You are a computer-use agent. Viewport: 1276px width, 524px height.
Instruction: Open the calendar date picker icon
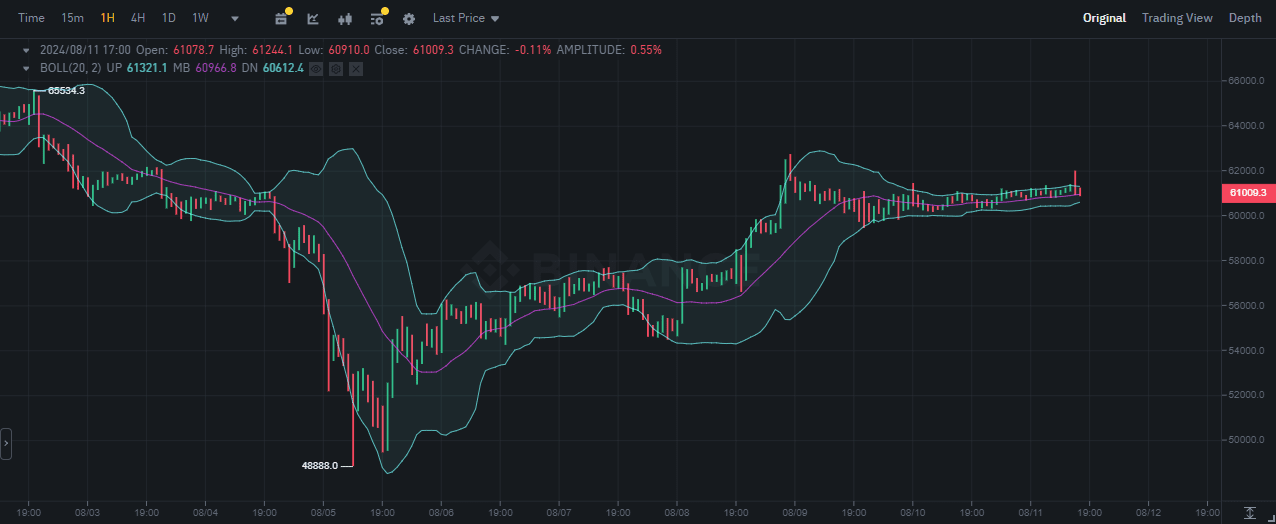click(281, 18)
